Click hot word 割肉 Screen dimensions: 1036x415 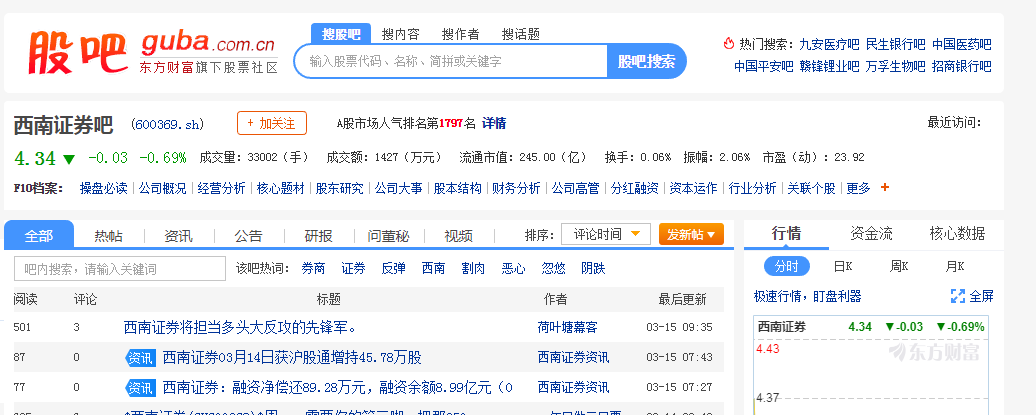click(x=473, y=269)
